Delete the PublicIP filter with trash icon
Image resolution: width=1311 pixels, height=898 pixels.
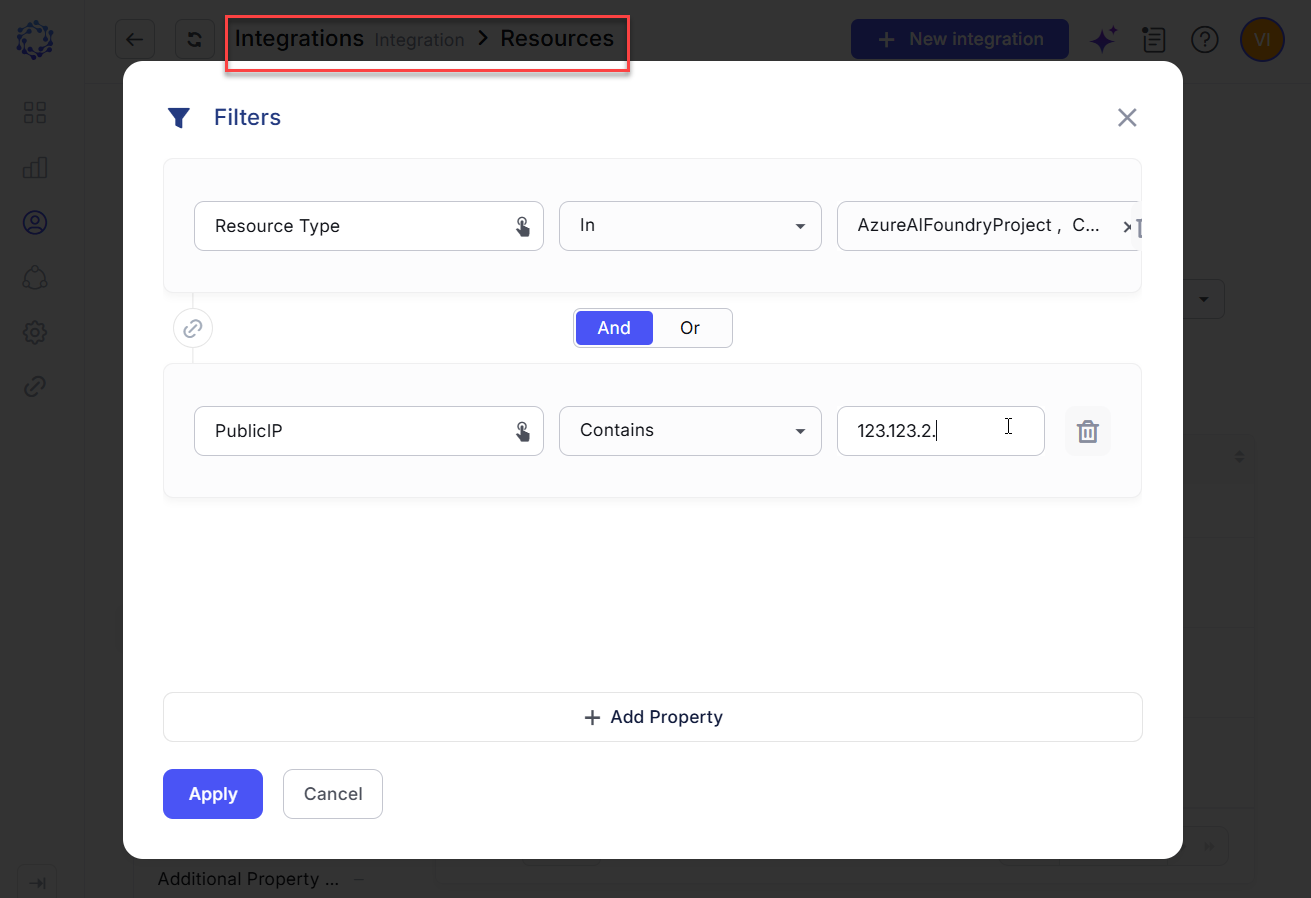point(1088,431)
